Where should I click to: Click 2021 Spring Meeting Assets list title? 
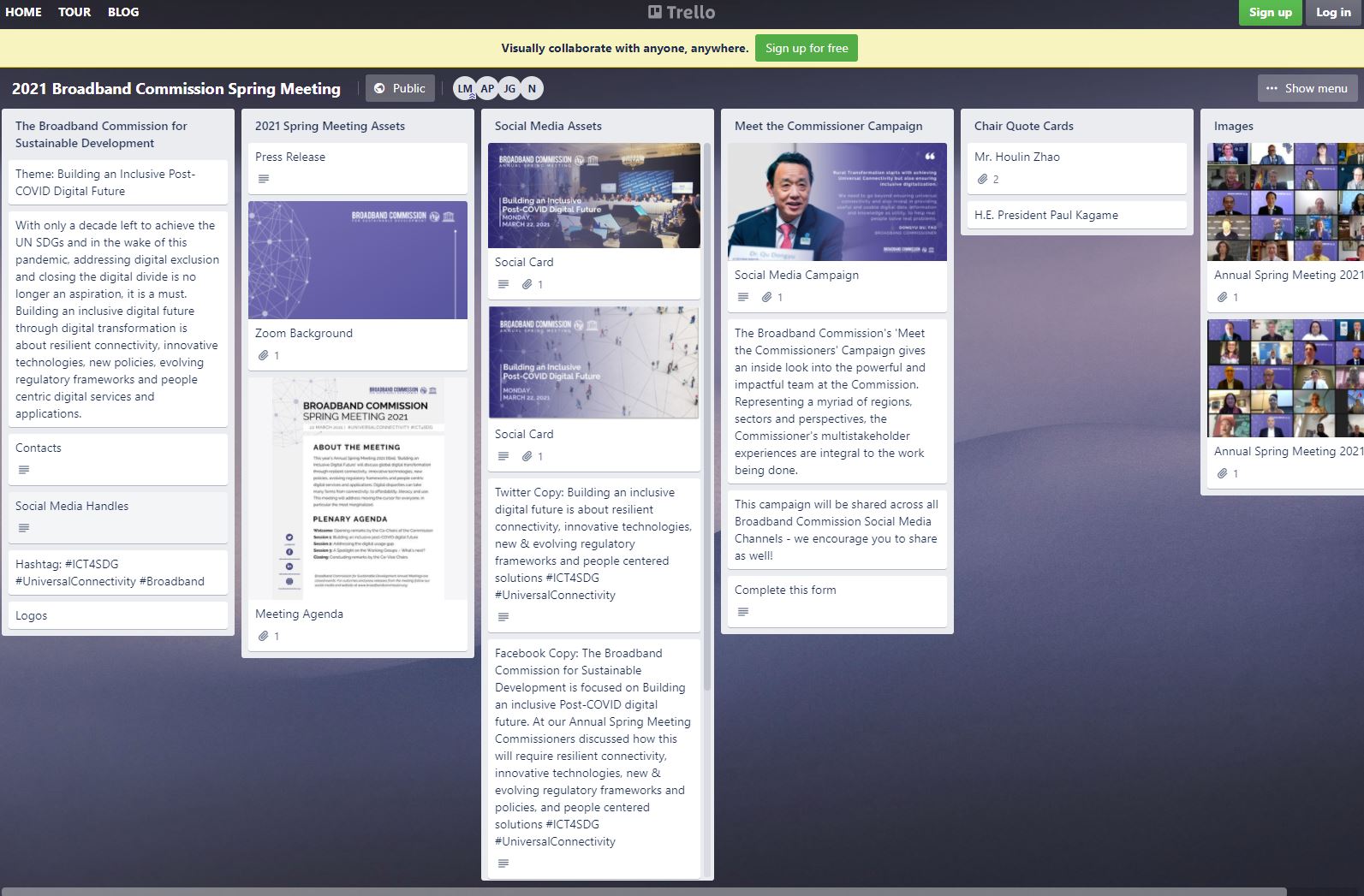coord(330,126)
